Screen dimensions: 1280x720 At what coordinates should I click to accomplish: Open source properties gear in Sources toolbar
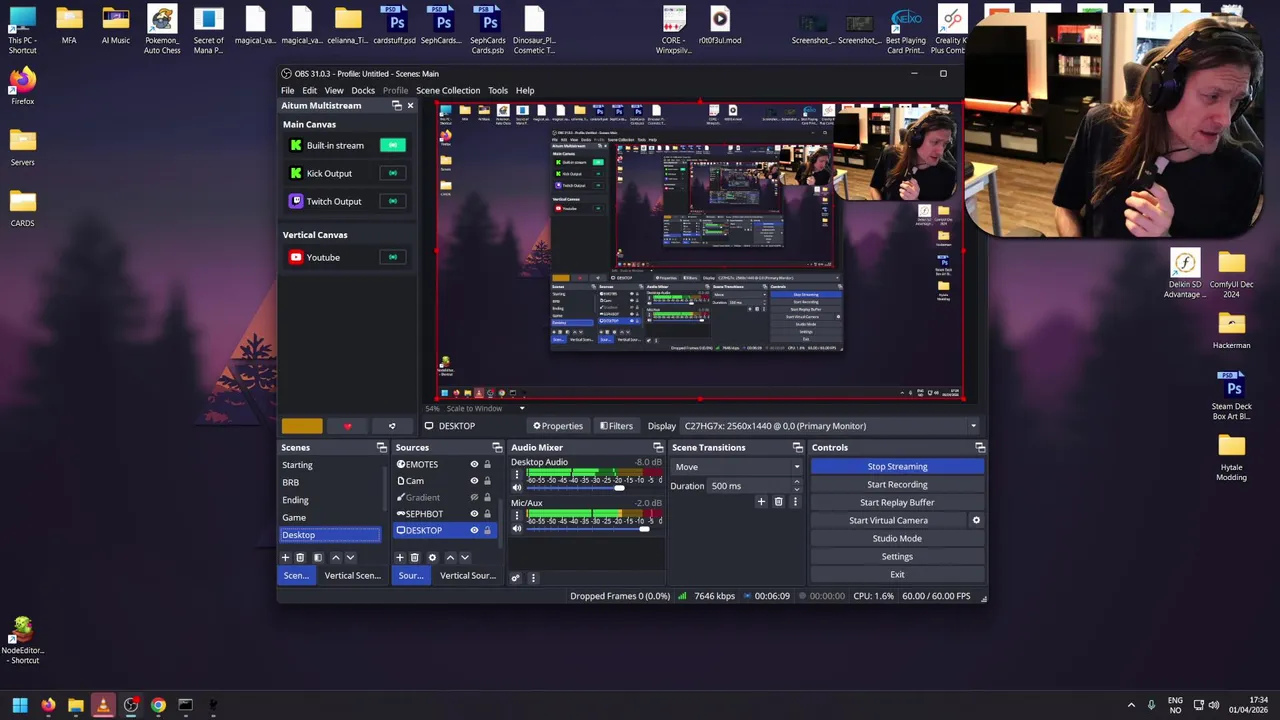pos(432,557)
